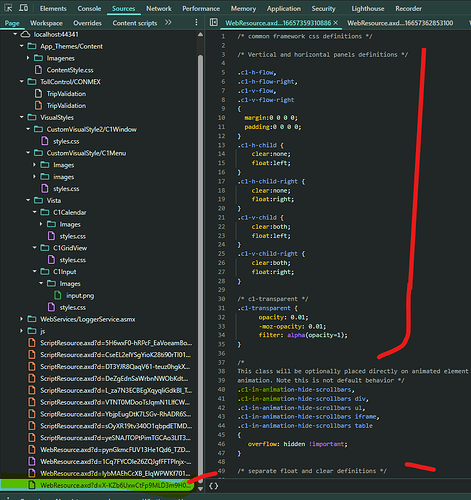
Task: Open the Console panel tab
Action: coord(89,9)
